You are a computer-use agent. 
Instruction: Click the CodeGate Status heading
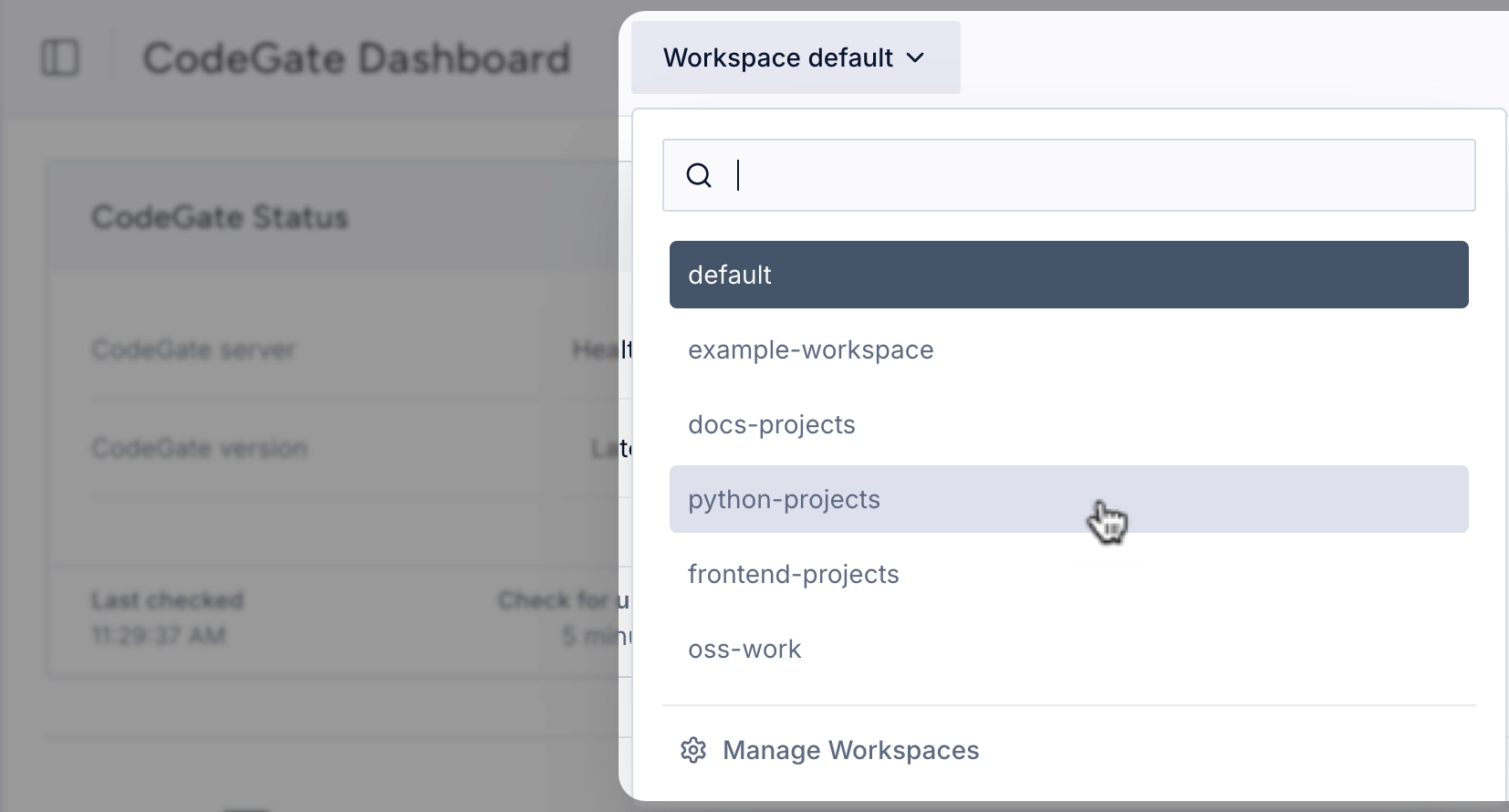pyautogui.click(x=220, y=217)
